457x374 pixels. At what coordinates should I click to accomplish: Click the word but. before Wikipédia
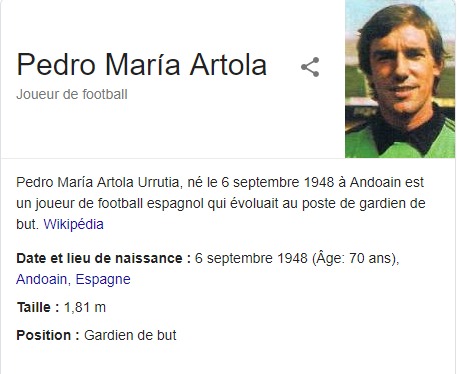click(x=27, y=224)
